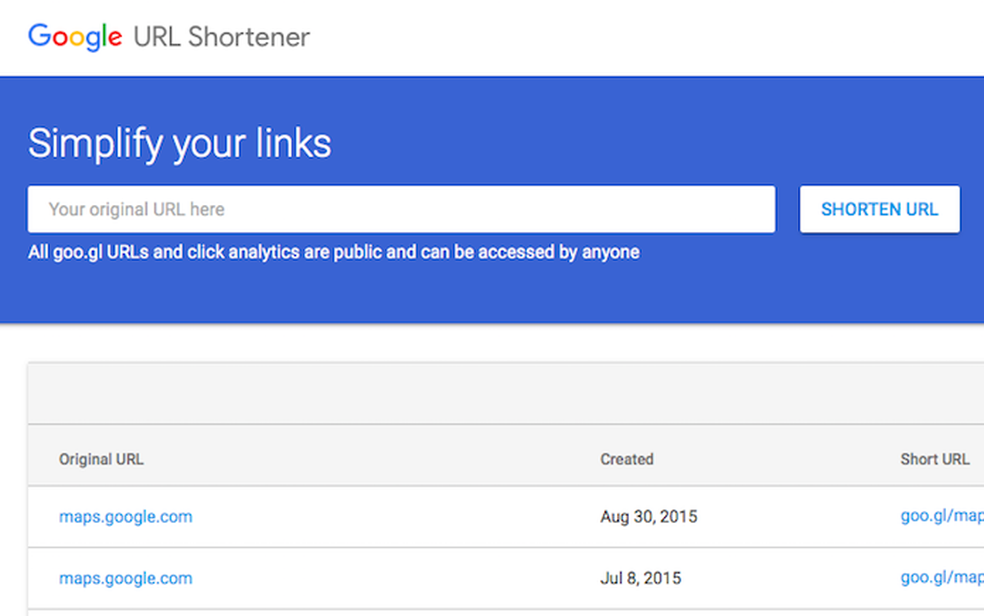The width and height of the screenshot is (984, 616).
Task: Select the Aug 30, 2015 date cell
Action: 648,517
